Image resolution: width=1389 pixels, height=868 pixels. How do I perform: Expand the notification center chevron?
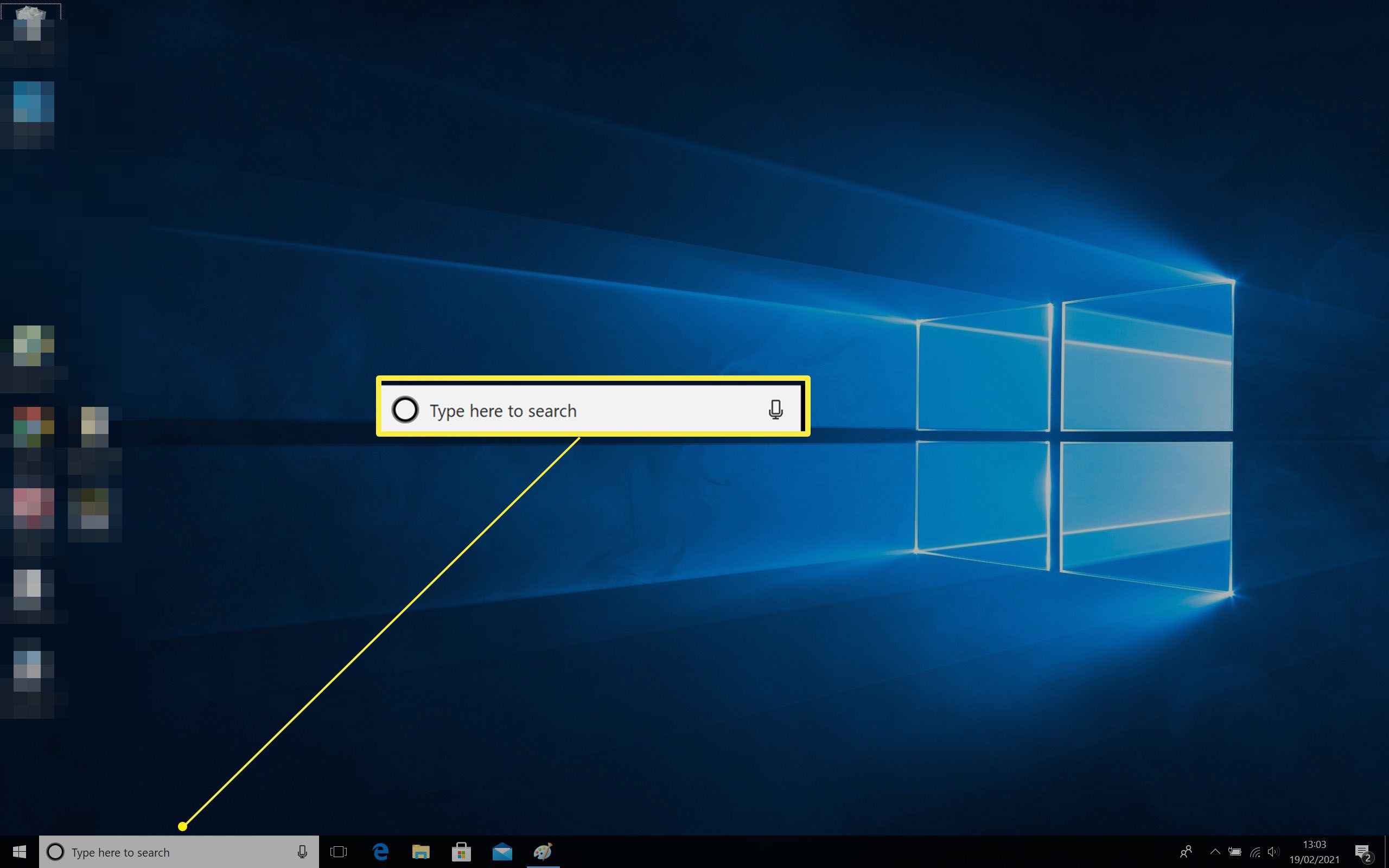point(1213,852)
